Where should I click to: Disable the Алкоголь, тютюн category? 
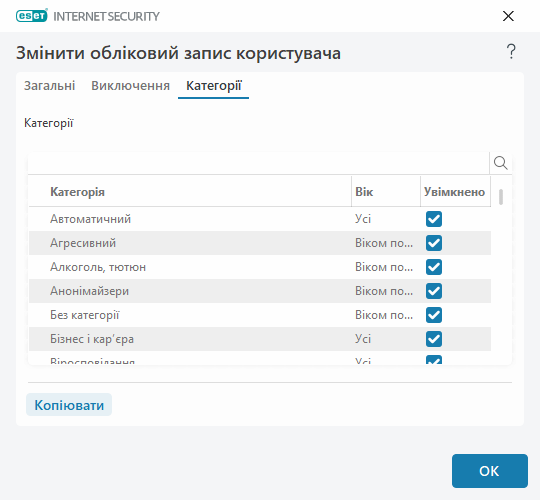[434, 267]
